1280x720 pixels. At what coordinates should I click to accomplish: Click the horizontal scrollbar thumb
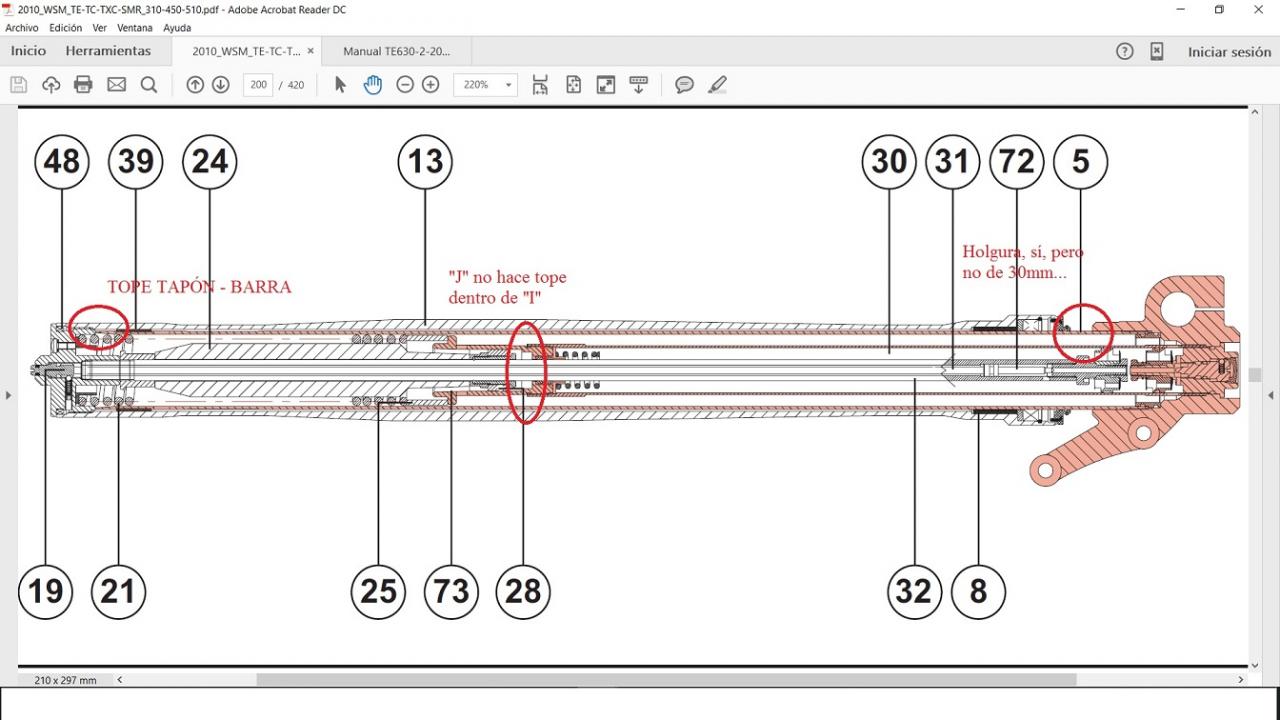[x=666, y=680]
